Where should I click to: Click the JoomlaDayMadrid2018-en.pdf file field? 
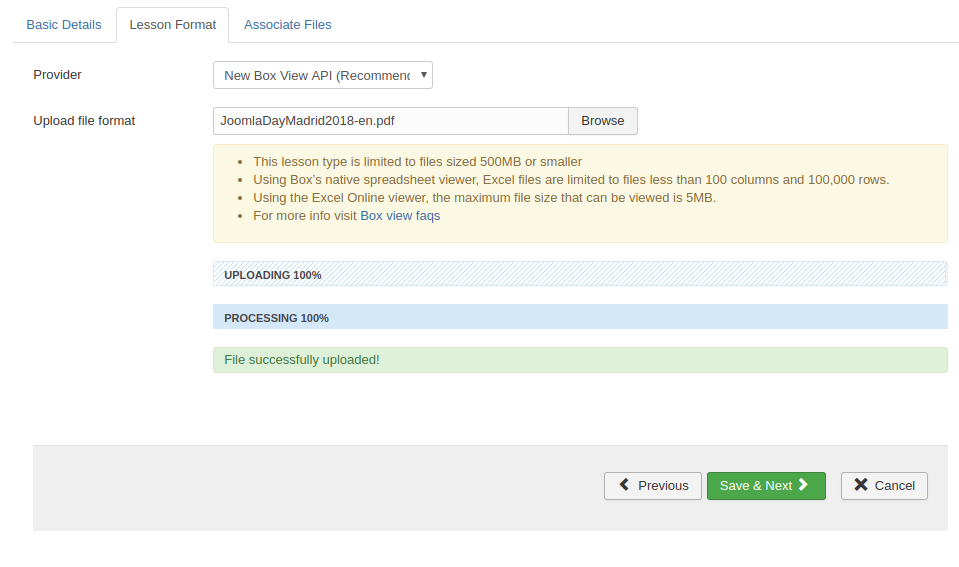[390, 121]
